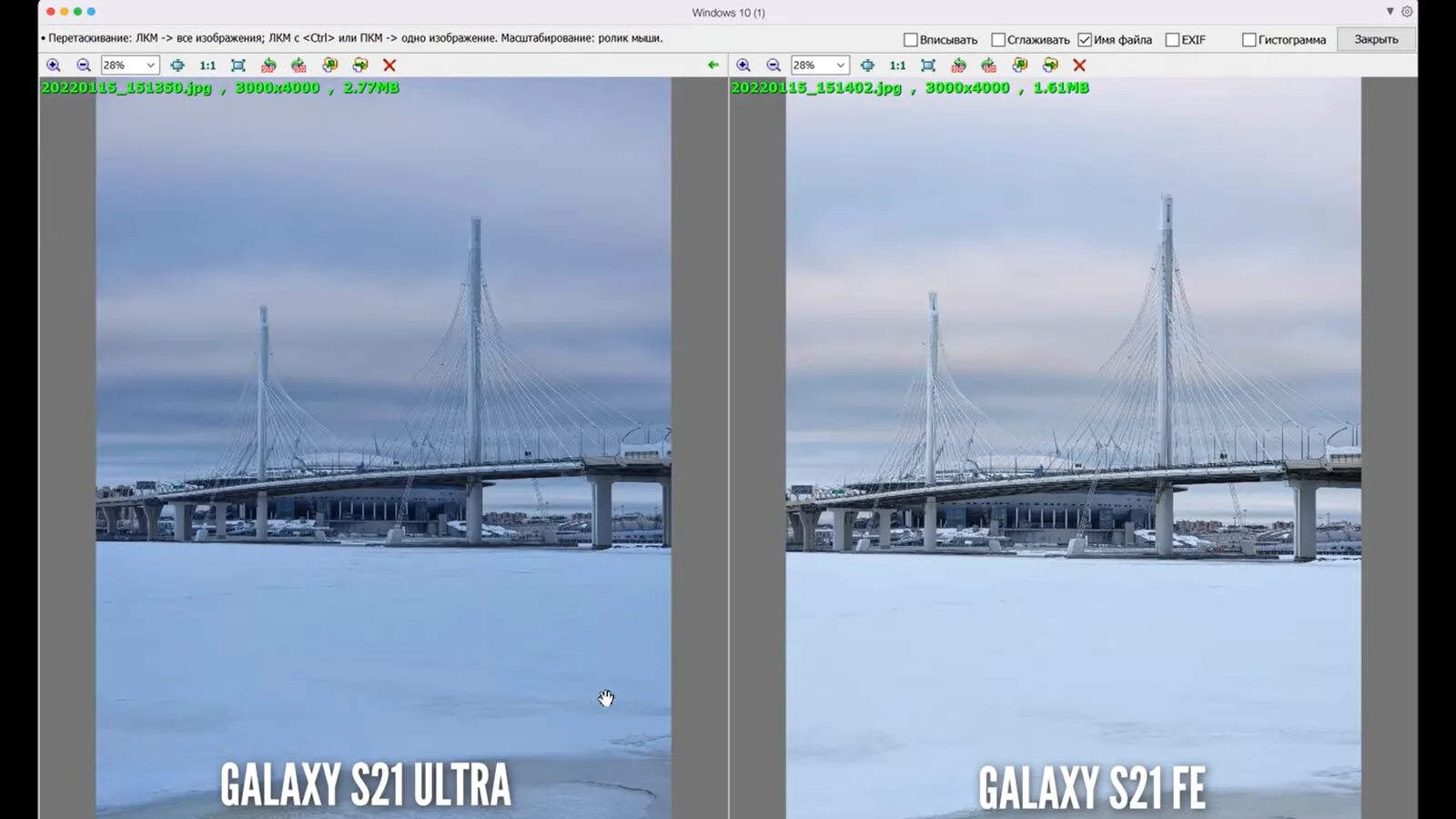Open the settings gear in title bar
1456x819 pixels.
click(1407, 12)
